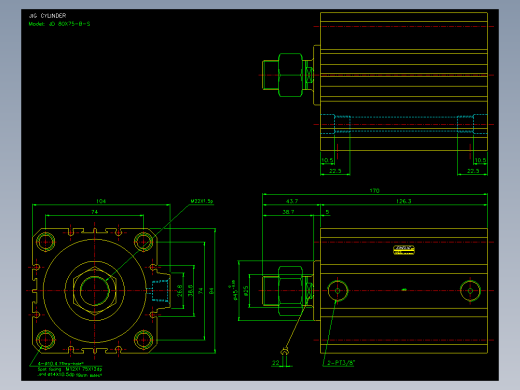
Task: Select the JIG CYLINDER title text
Action: coord(47,16)
